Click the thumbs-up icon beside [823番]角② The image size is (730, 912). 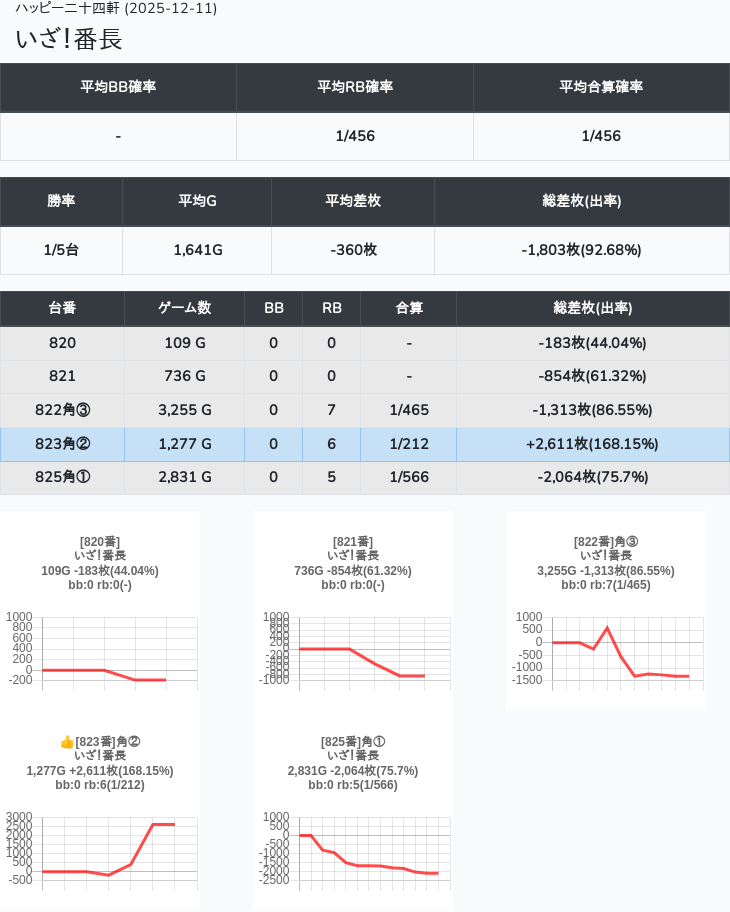pos(67,742)
